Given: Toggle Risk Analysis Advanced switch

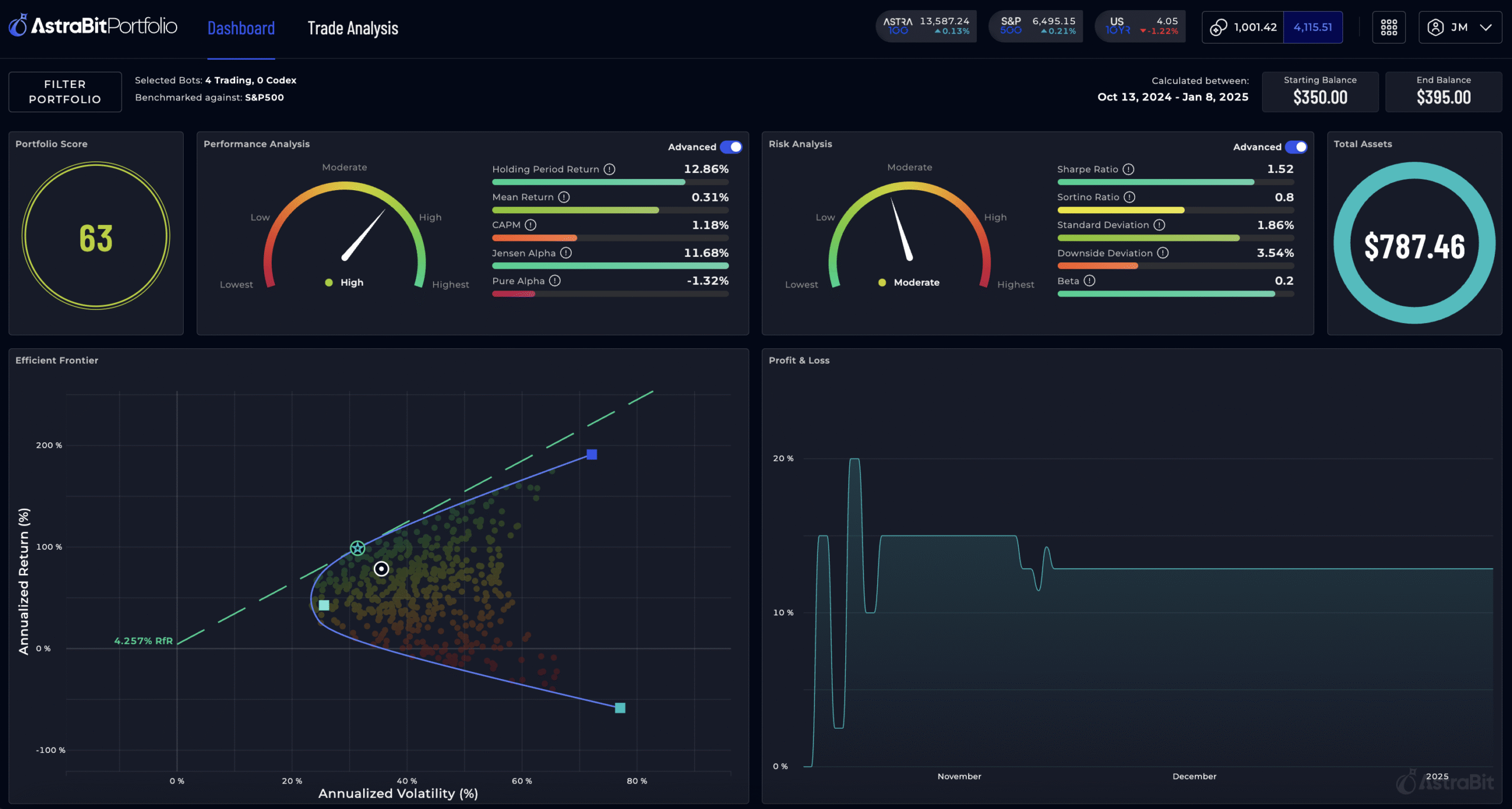Looking at the screenshot, I should (x=1296, y=147).
